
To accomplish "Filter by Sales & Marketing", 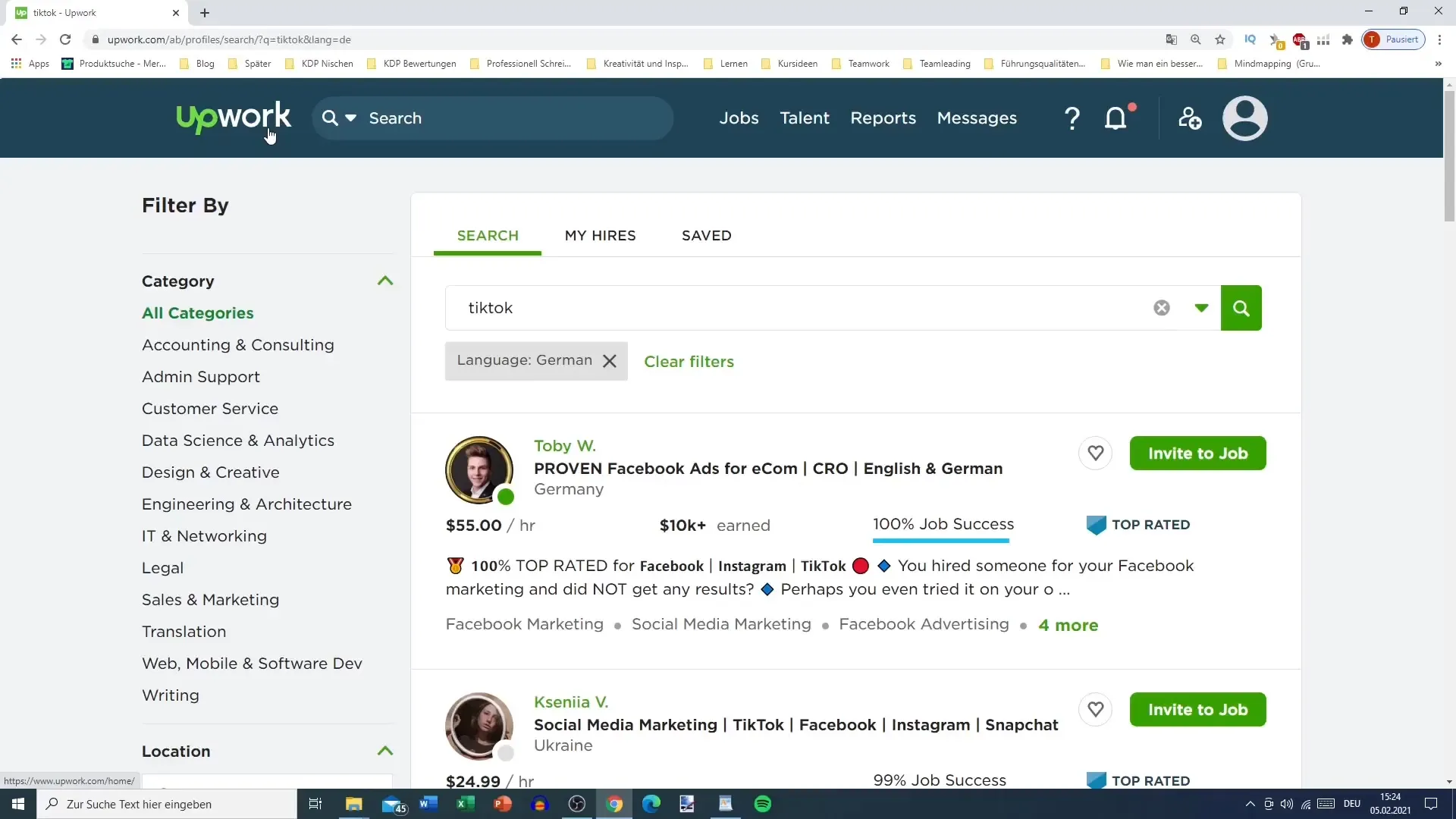I will [x=210, y=600].
